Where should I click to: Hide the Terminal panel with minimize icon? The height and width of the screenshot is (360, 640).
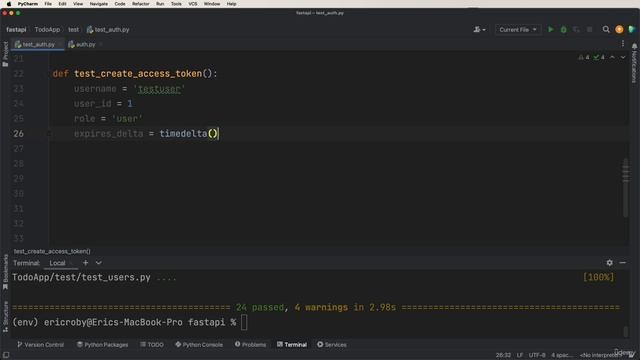coord(622,263)
